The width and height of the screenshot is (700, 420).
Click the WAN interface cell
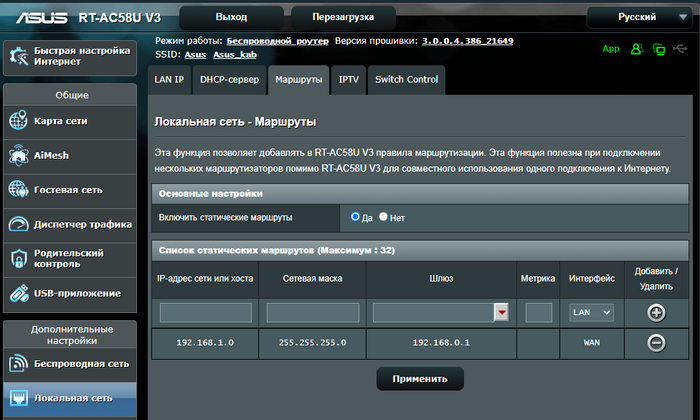click(x=592, y=343)
